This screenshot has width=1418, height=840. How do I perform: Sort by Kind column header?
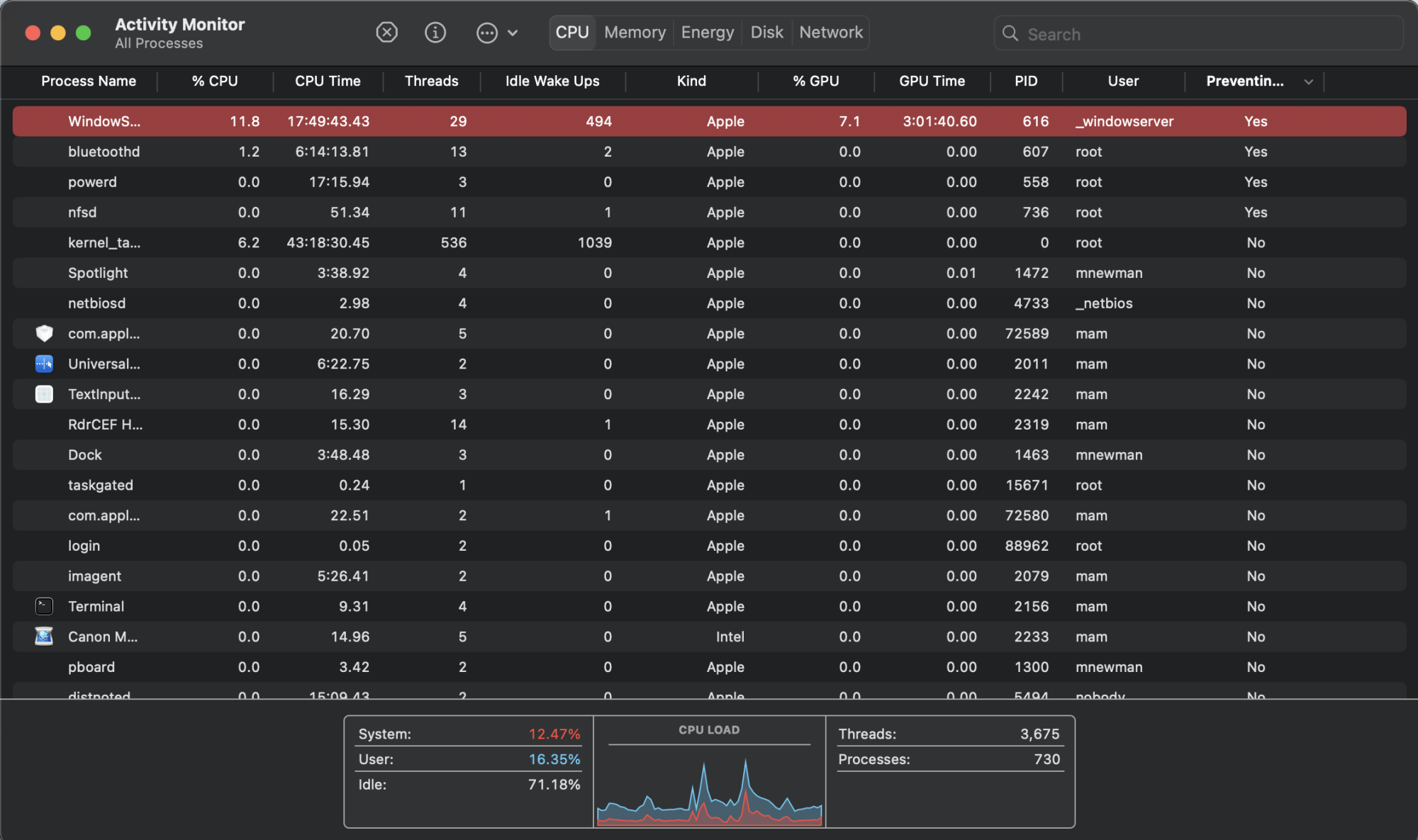pyautogui.click(x=691, y=82)
